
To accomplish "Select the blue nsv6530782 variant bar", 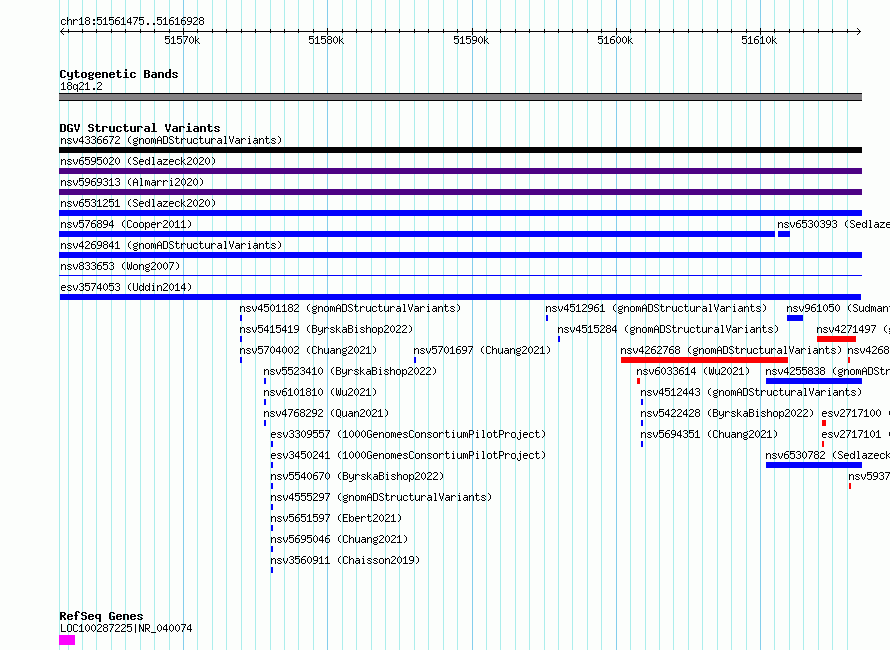I will (813, 465).
